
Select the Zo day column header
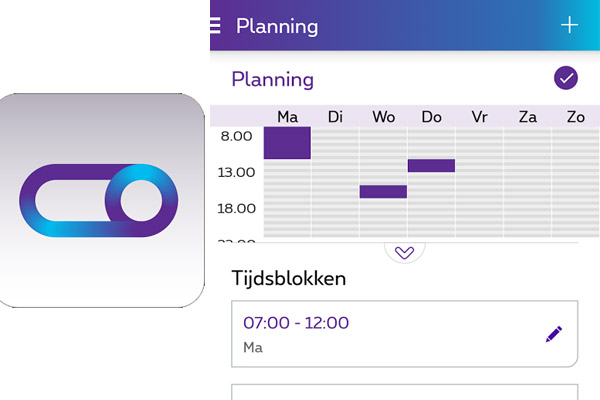575,117
